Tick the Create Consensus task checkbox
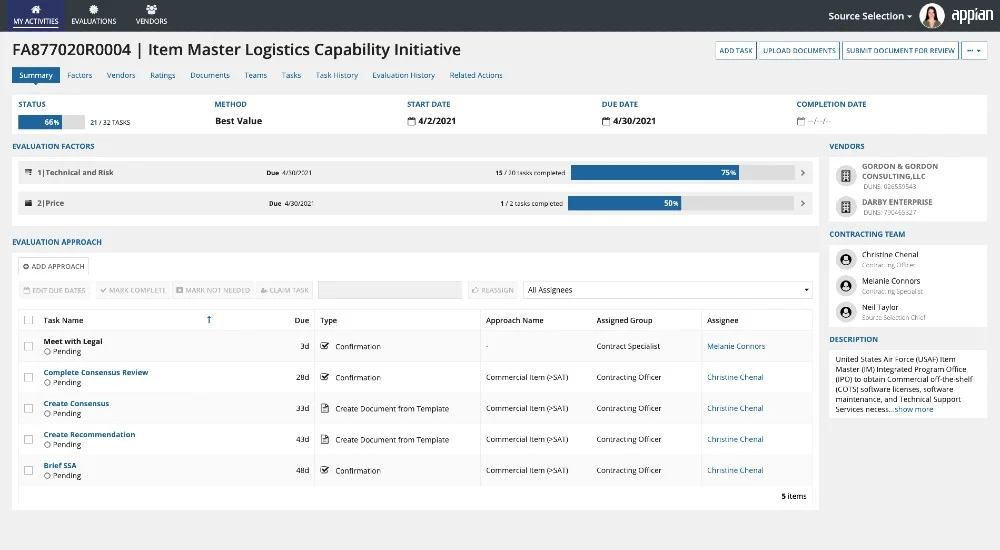 coord(28,408)
